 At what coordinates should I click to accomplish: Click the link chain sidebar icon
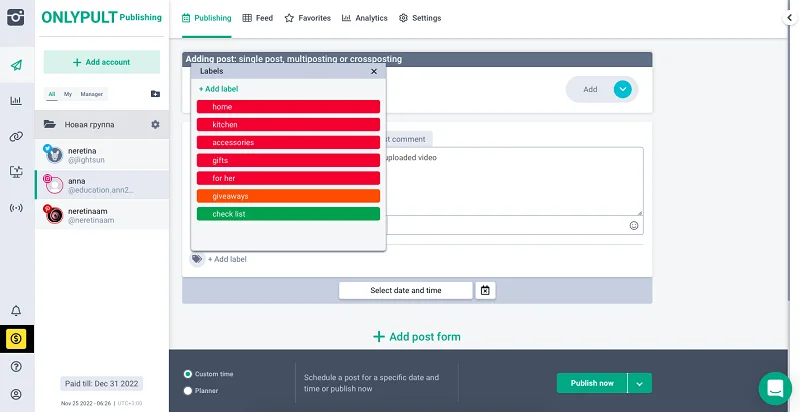[16, 136]
